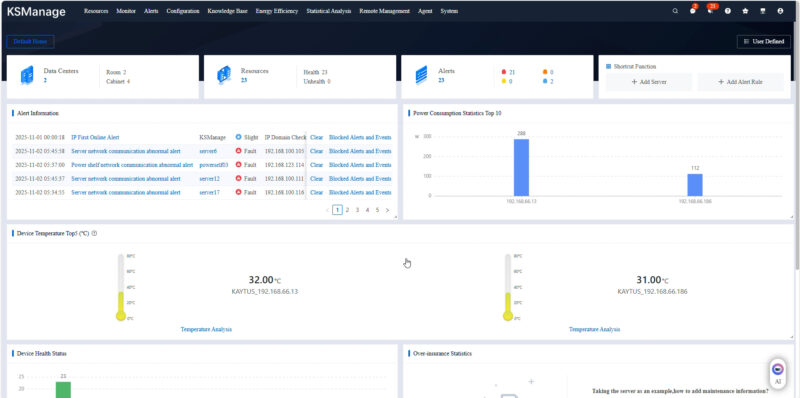Go to alert page 5

click(x=377, y=210)
